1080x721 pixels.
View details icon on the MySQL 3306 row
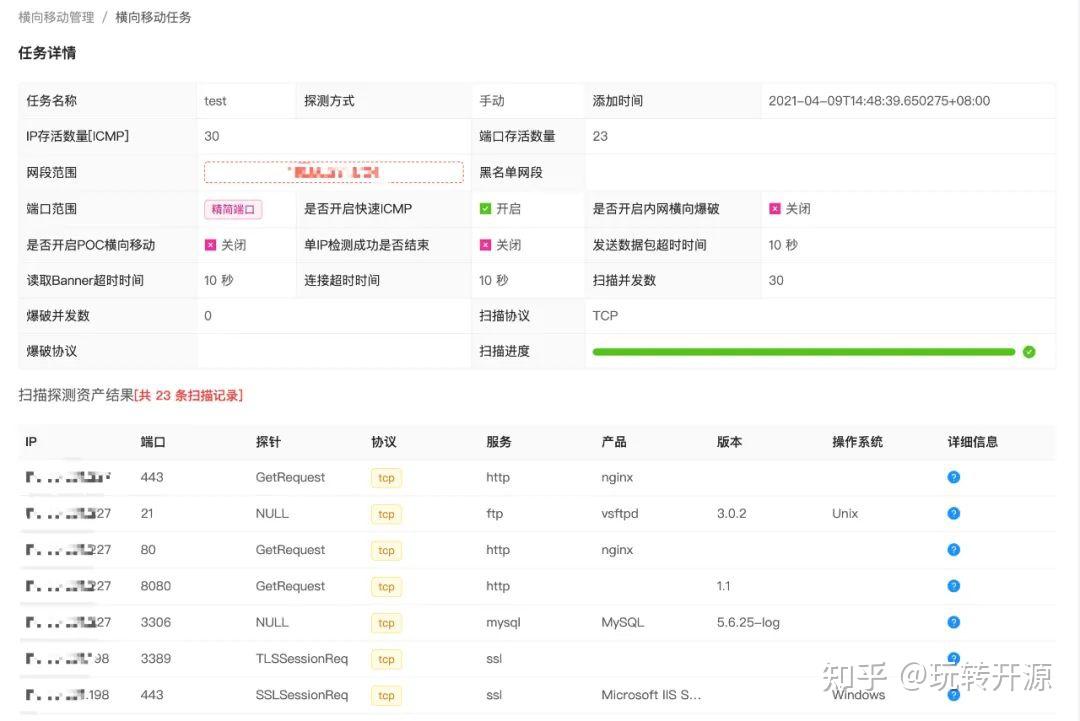pyautogui.click(x=953, y=622)
